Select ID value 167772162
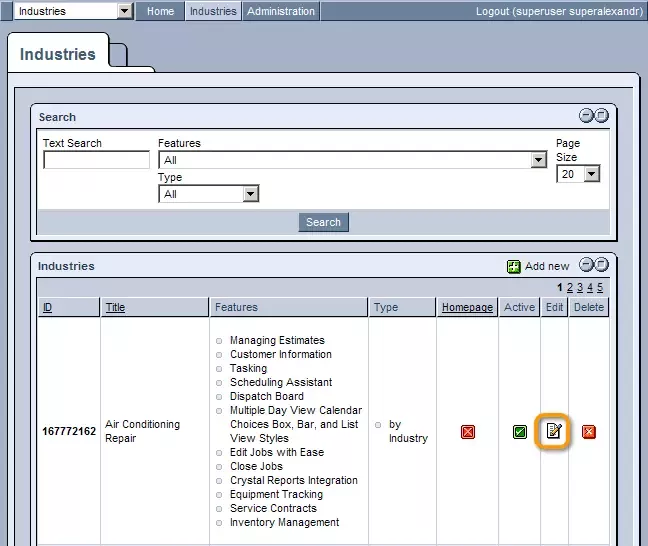Viewport: 648px width, 546px height. (x=69, y=432)
